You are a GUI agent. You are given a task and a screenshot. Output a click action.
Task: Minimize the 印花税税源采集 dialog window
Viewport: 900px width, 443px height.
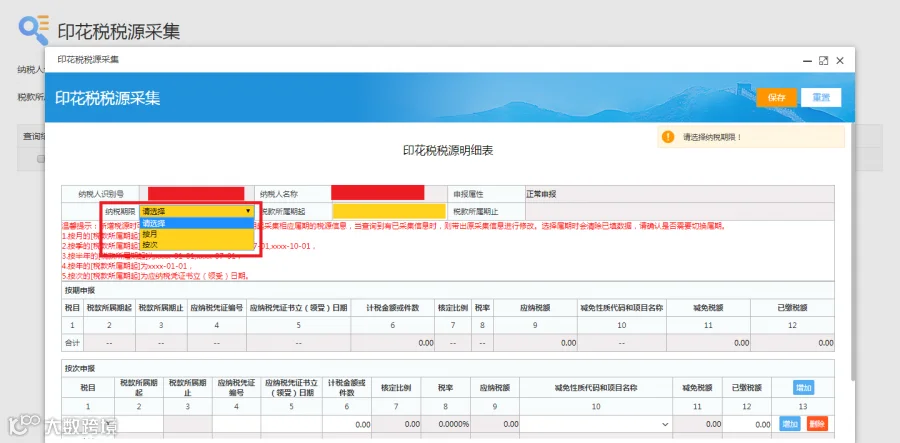tap(807, 60)
